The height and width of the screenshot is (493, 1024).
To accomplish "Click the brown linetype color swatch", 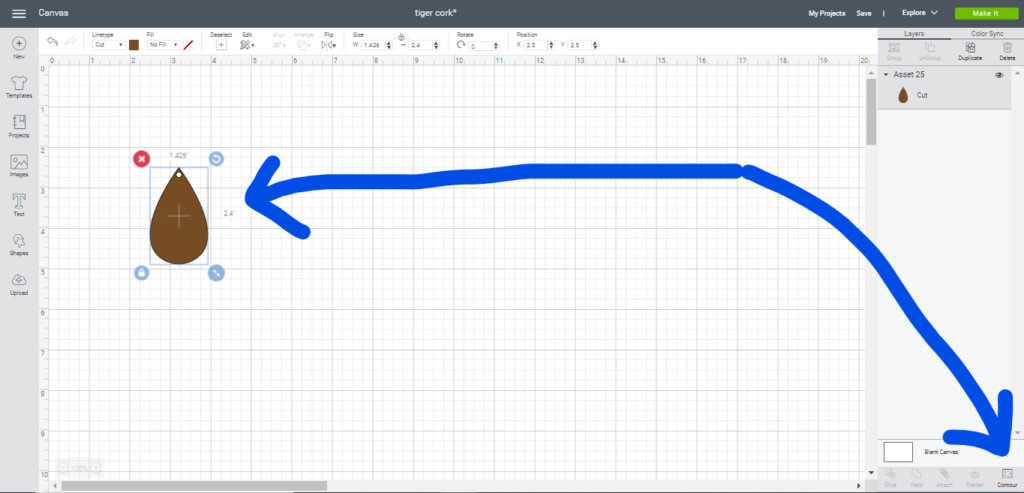I will (134, 45).
